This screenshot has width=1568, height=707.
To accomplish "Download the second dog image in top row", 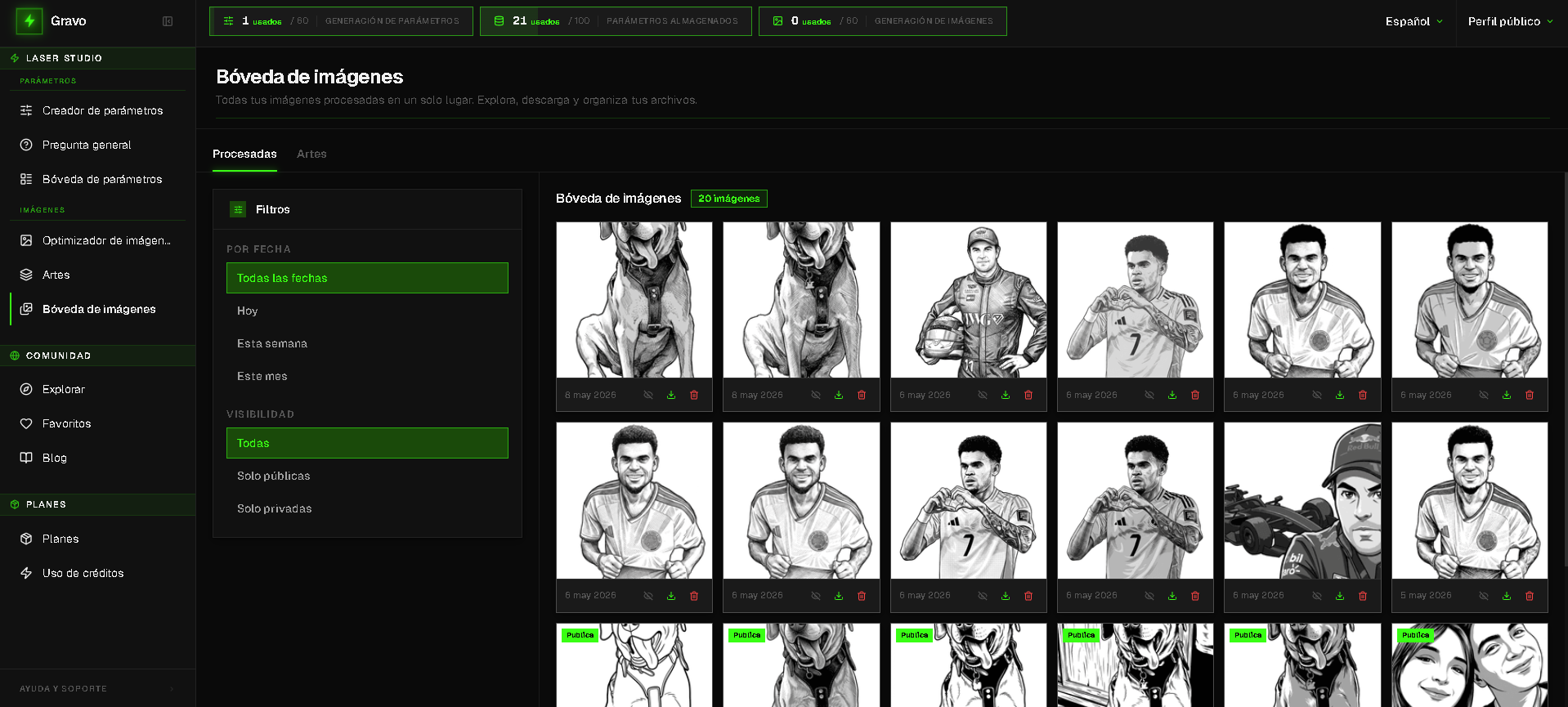I will pos(839,395).
